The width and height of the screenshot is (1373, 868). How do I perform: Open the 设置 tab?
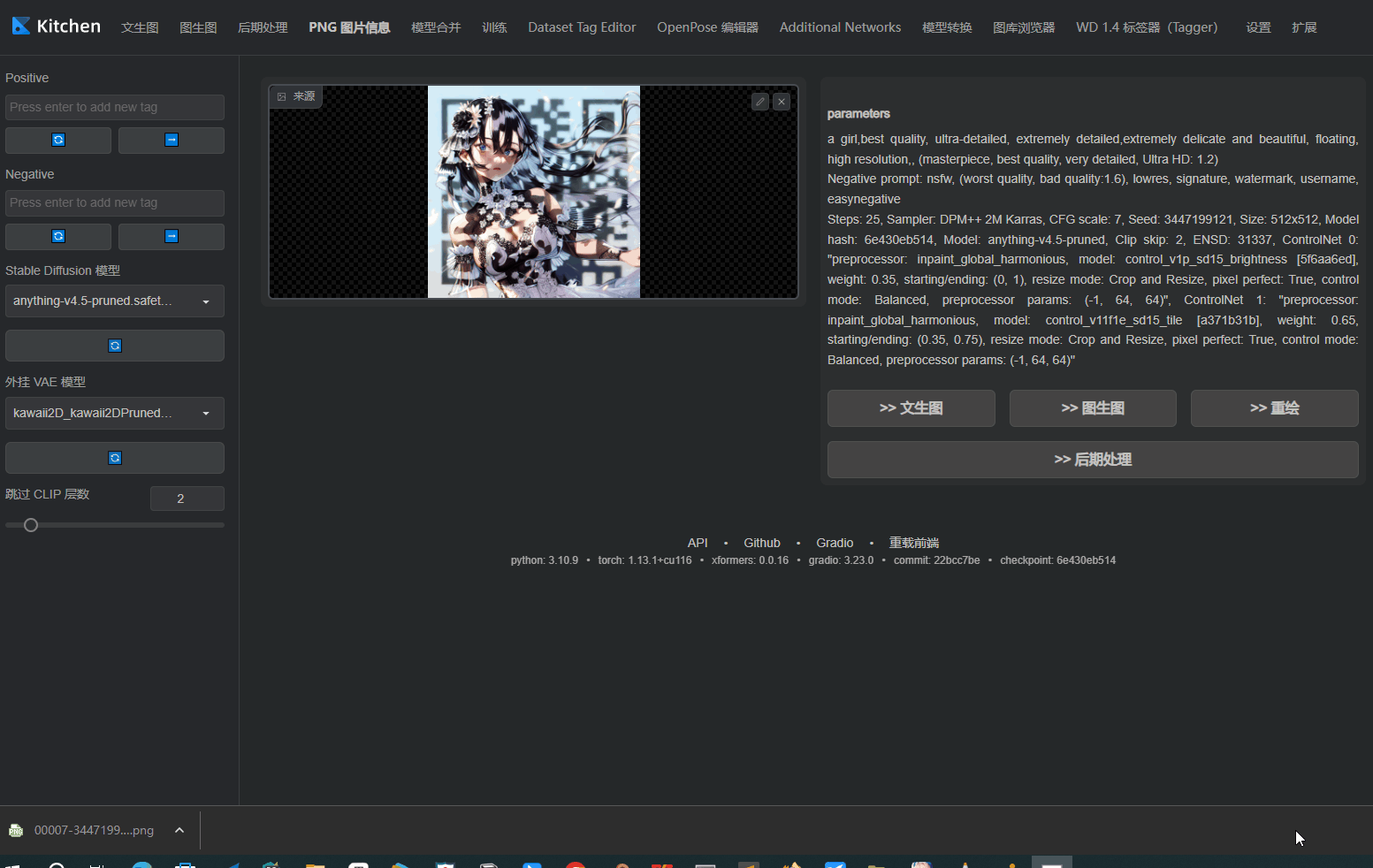click(x=1258, y=27)
